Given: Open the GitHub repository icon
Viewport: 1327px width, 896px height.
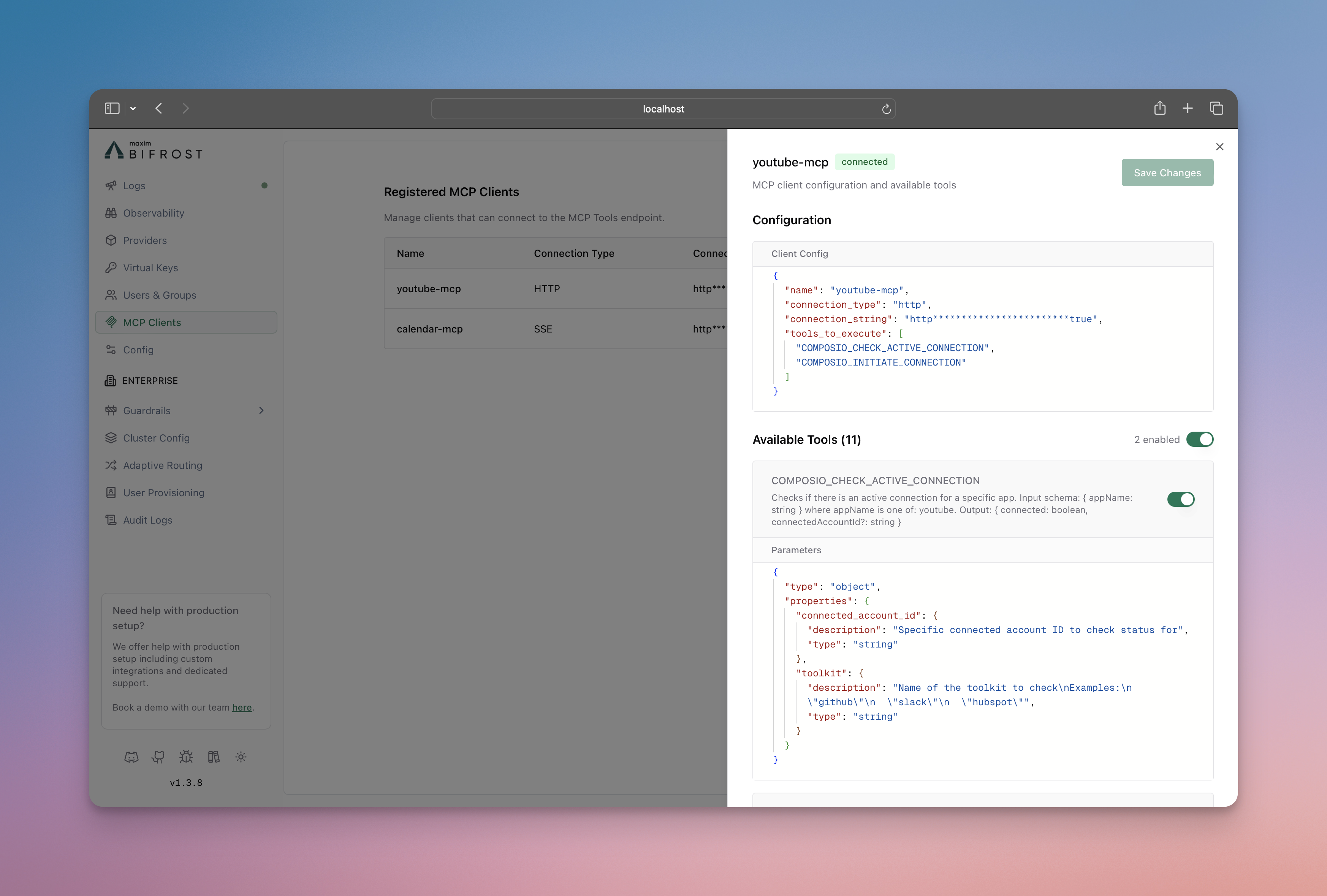Looking at the screenshot, I should point(158,757).
